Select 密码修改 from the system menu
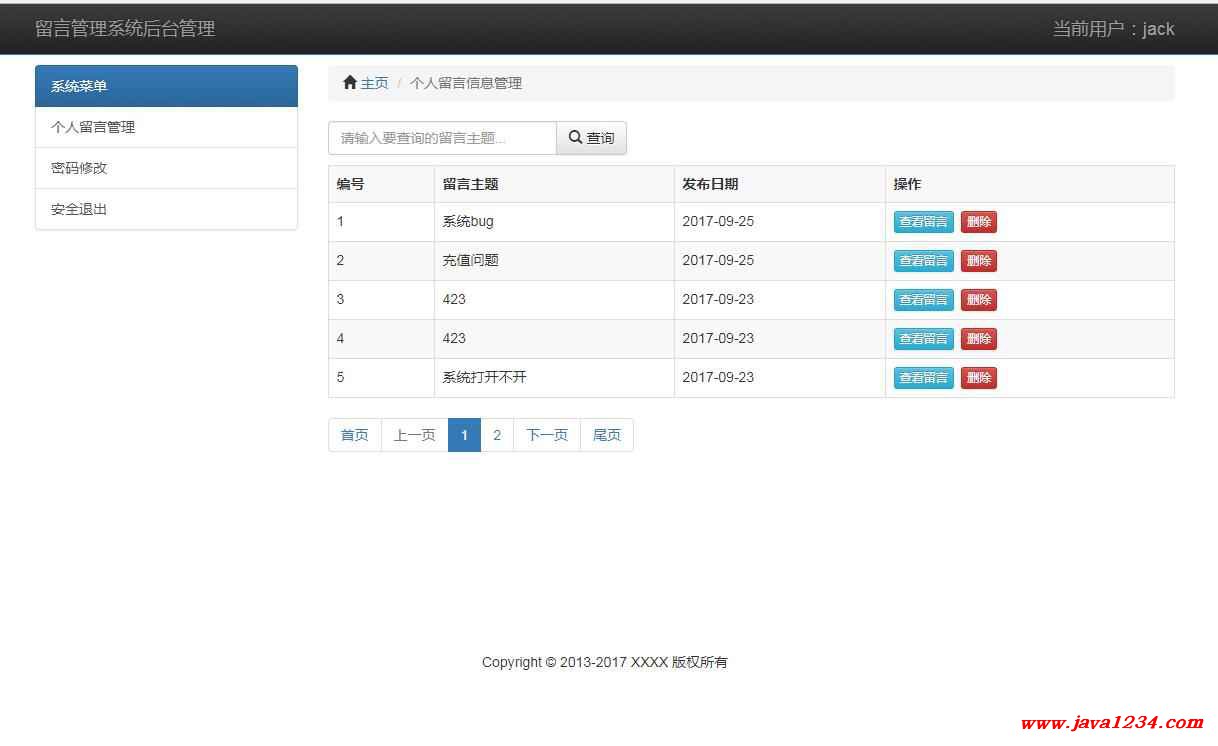Viewport: 1218px width, 746px height. pos(79,168)
